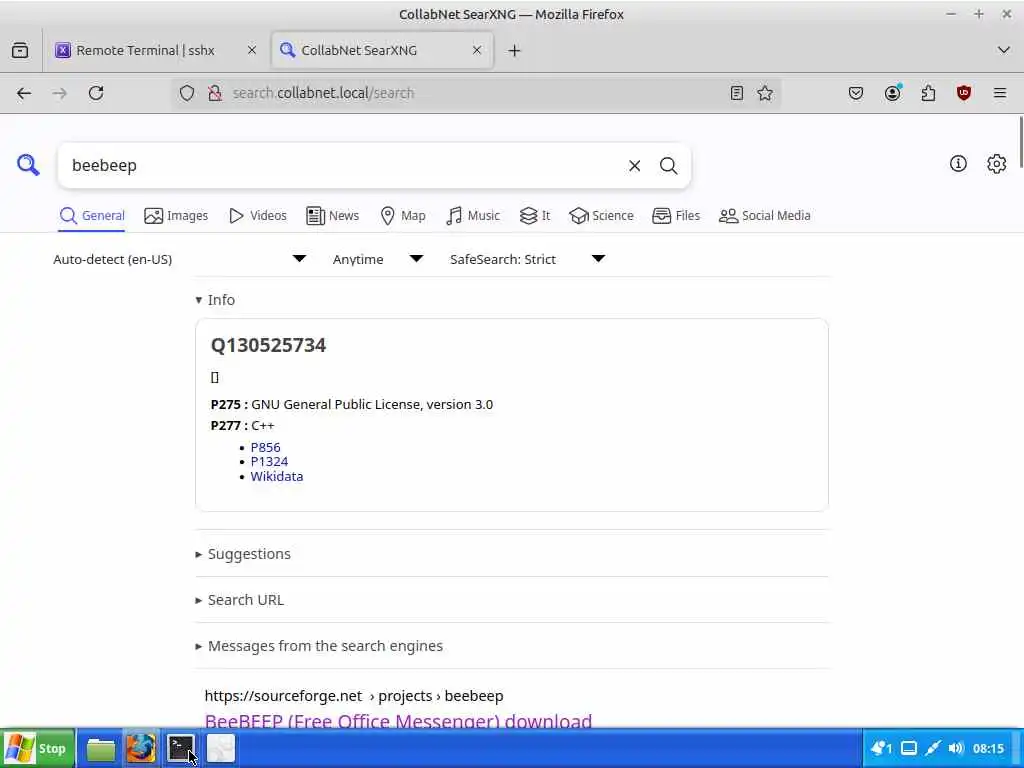The width and height of the screenshot is (1024, 768).
Task: Close the CollabNet SearXNG tab
Action: [477, 50]
